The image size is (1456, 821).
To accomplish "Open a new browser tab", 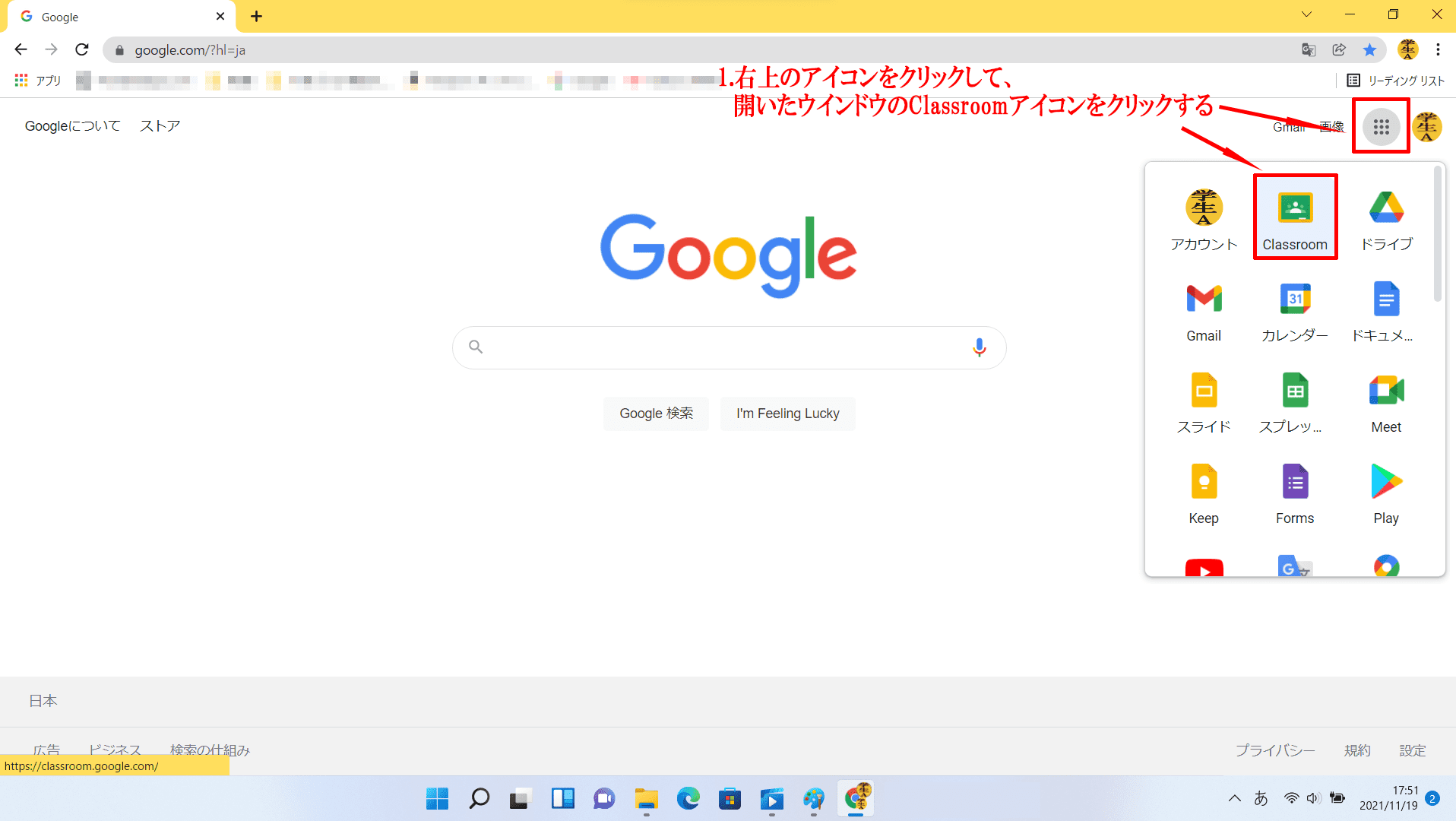I will (x=256, y=17).
